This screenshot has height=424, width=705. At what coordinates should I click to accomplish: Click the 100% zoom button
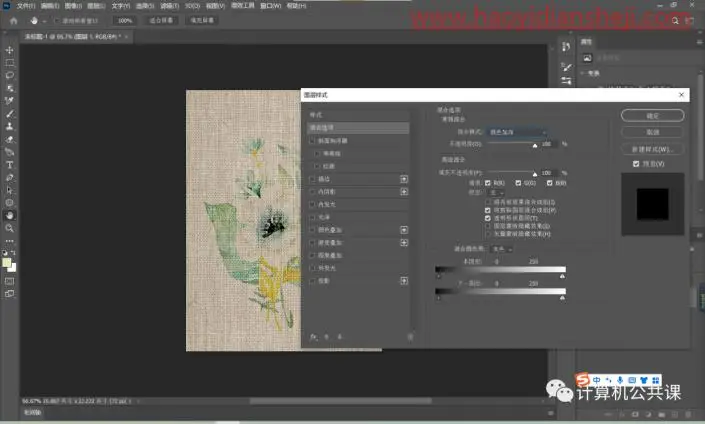coord(125,21)
